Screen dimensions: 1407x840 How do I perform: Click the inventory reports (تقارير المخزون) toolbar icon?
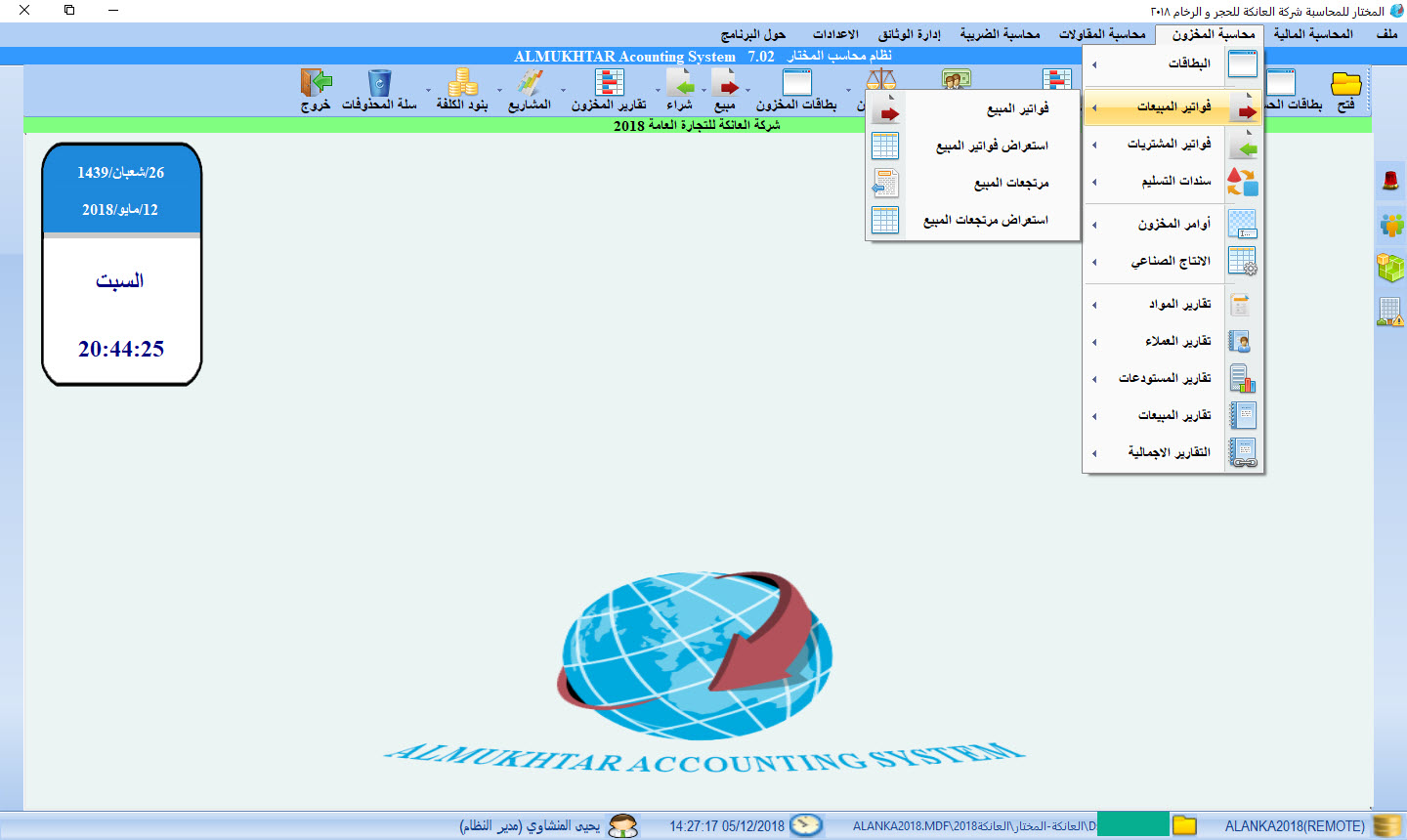coord(609,83)
